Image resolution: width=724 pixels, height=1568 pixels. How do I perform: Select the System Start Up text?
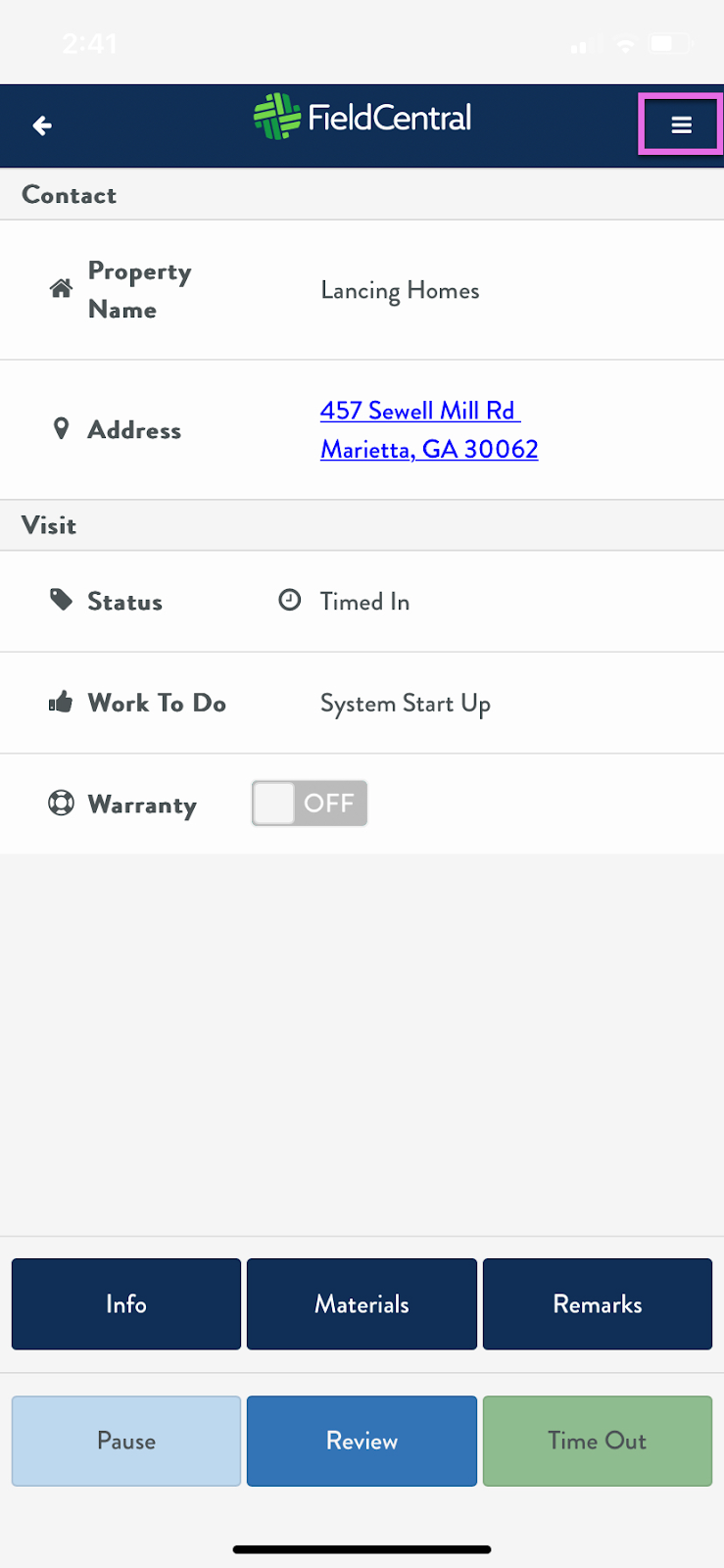coord(406,704)
